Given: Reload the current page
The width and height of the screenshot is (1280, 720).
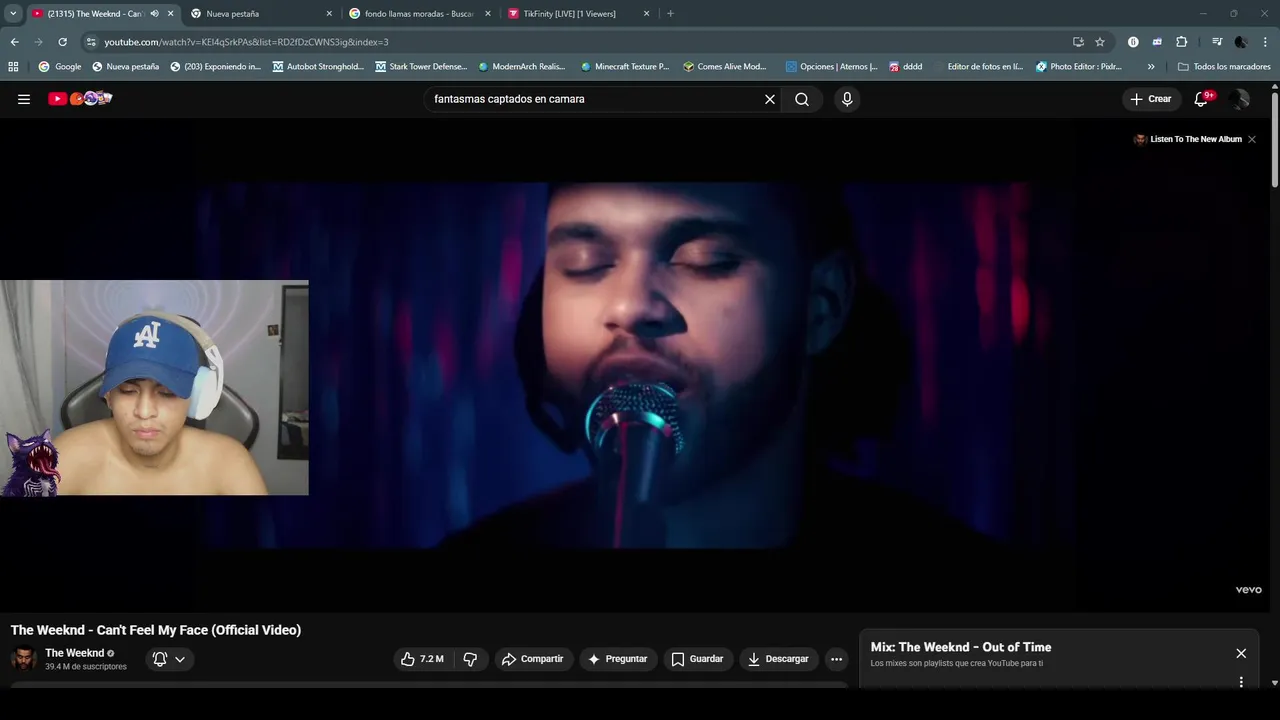Looking at the screenshot, I should pyautogui.click(x=62, y=42).
